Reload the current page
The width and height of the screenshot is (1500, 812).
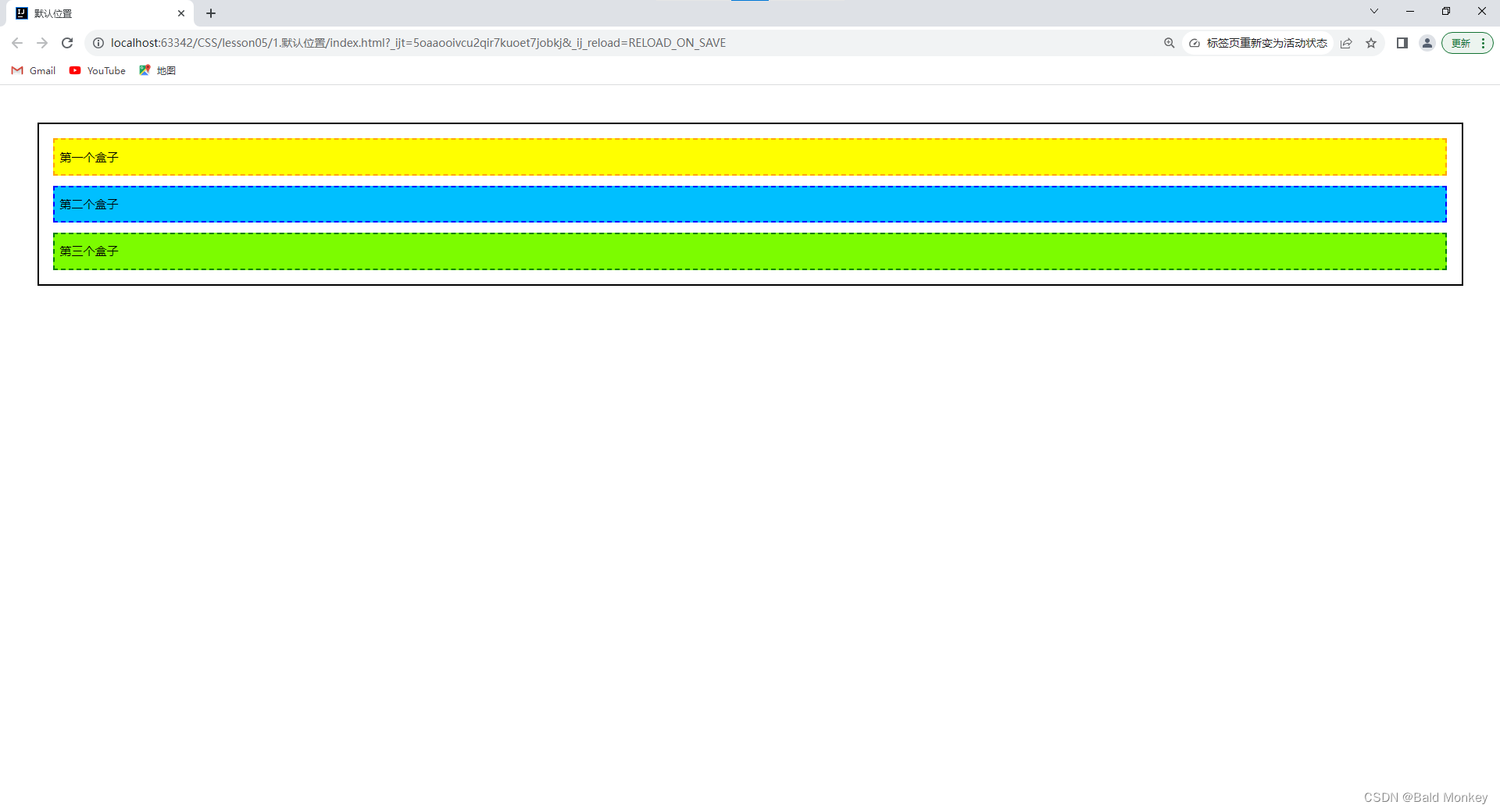(x=67, y=43)
